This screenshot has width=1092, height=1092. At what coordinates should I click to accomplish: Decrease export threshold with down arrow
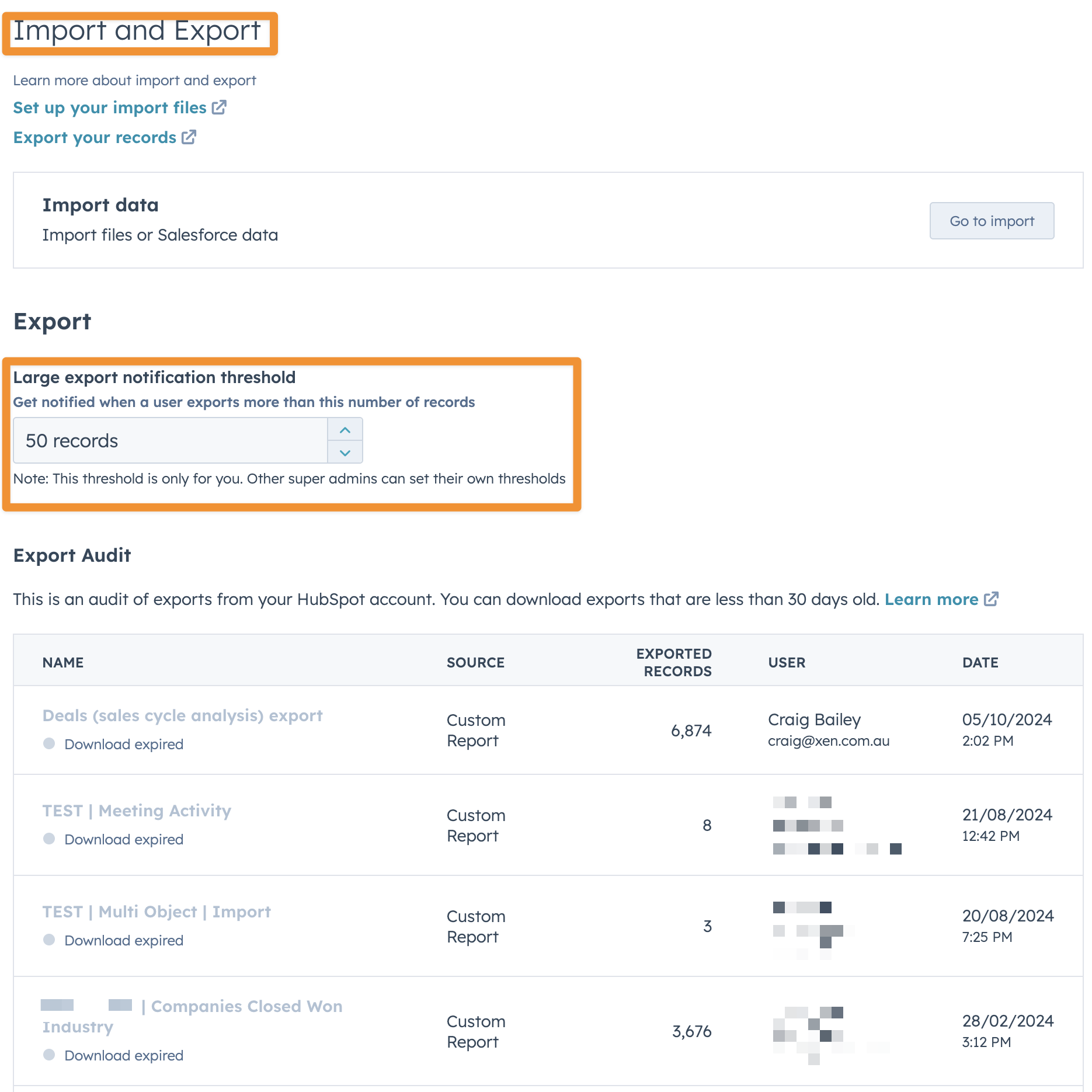click(345, 453)
